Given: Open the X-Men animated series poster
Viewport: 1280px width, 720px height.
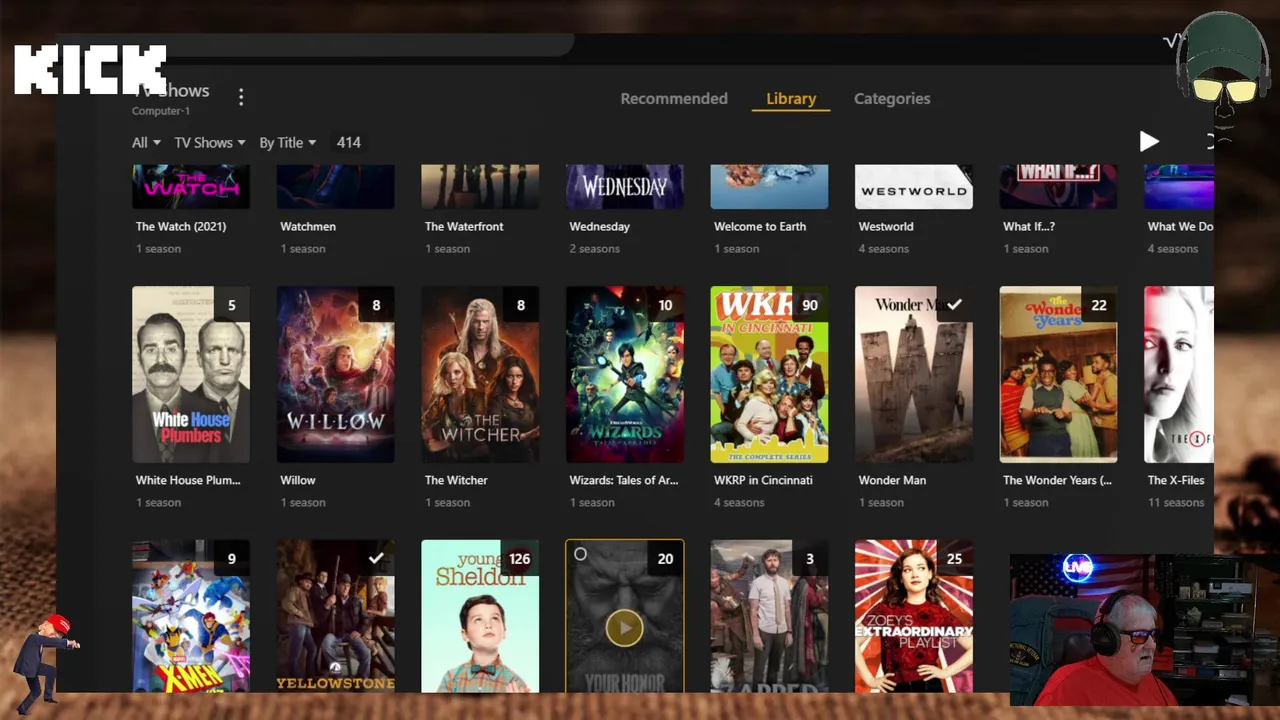Looking at the screenshot, I should tap(191, 616).
